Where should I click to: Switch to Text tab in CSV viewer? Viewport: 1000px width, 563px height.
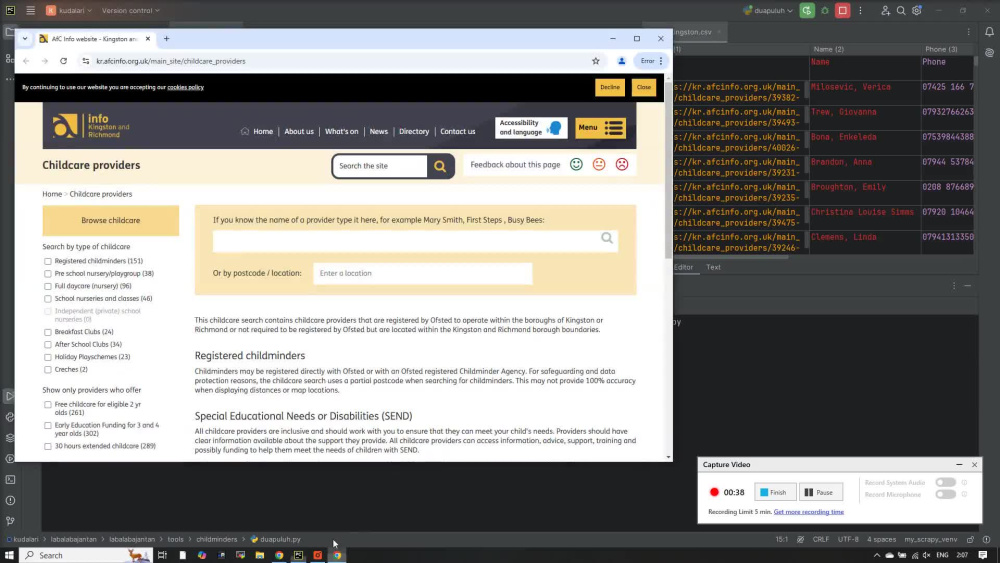click(713, 267)
